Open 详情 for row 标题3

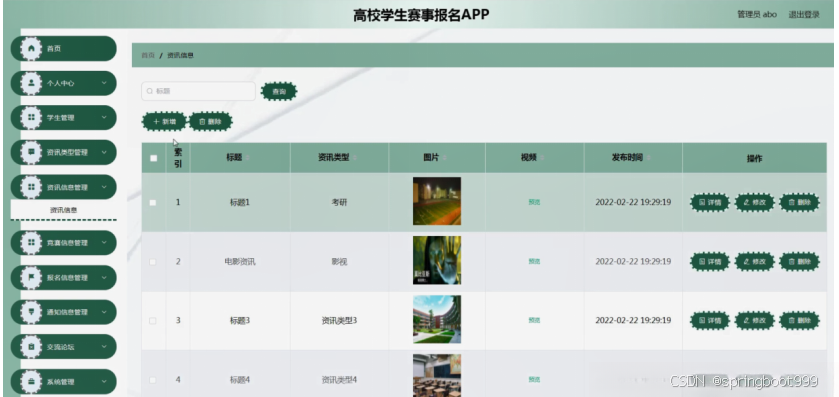point(710,320)
